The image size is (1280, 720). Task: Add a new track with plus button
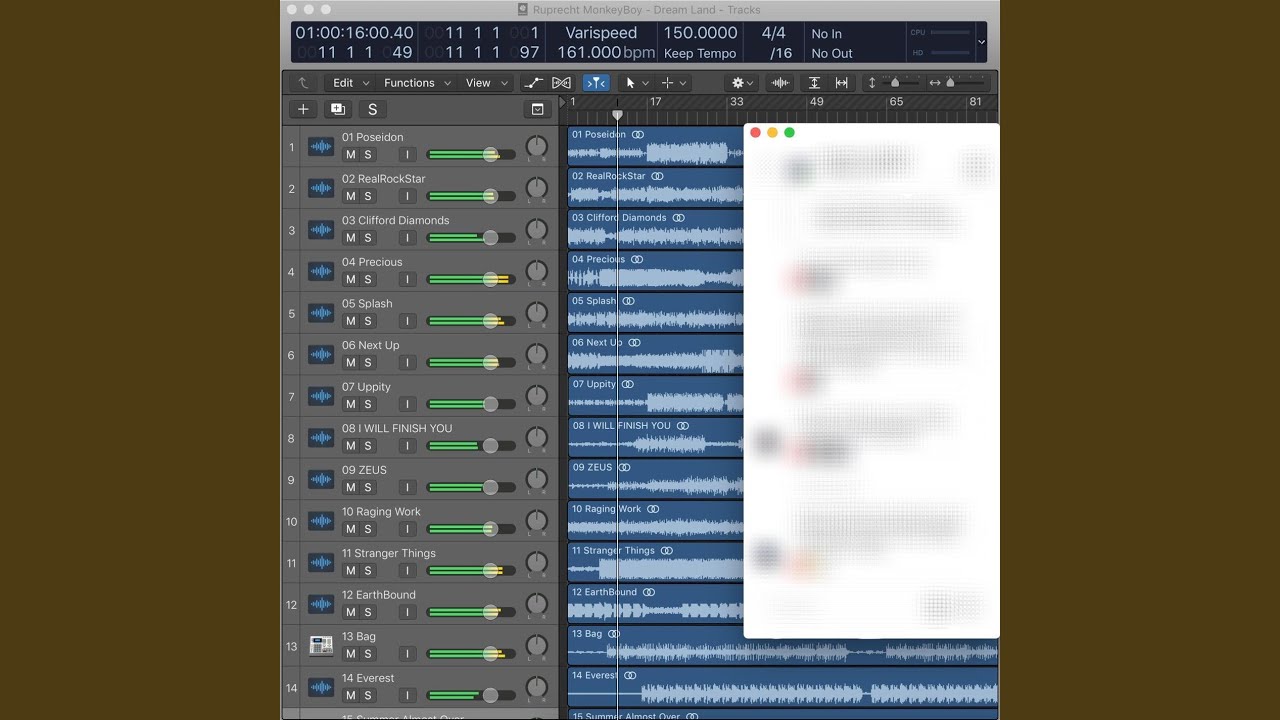point(303,109)
